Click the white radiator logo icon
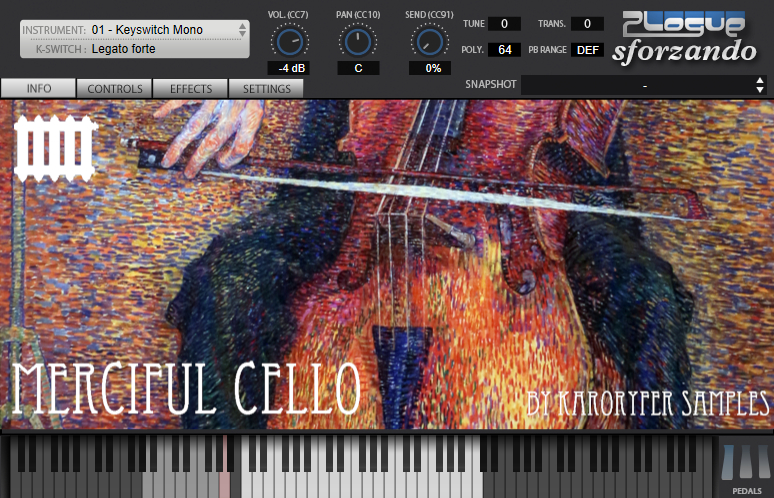 point(54,148)
